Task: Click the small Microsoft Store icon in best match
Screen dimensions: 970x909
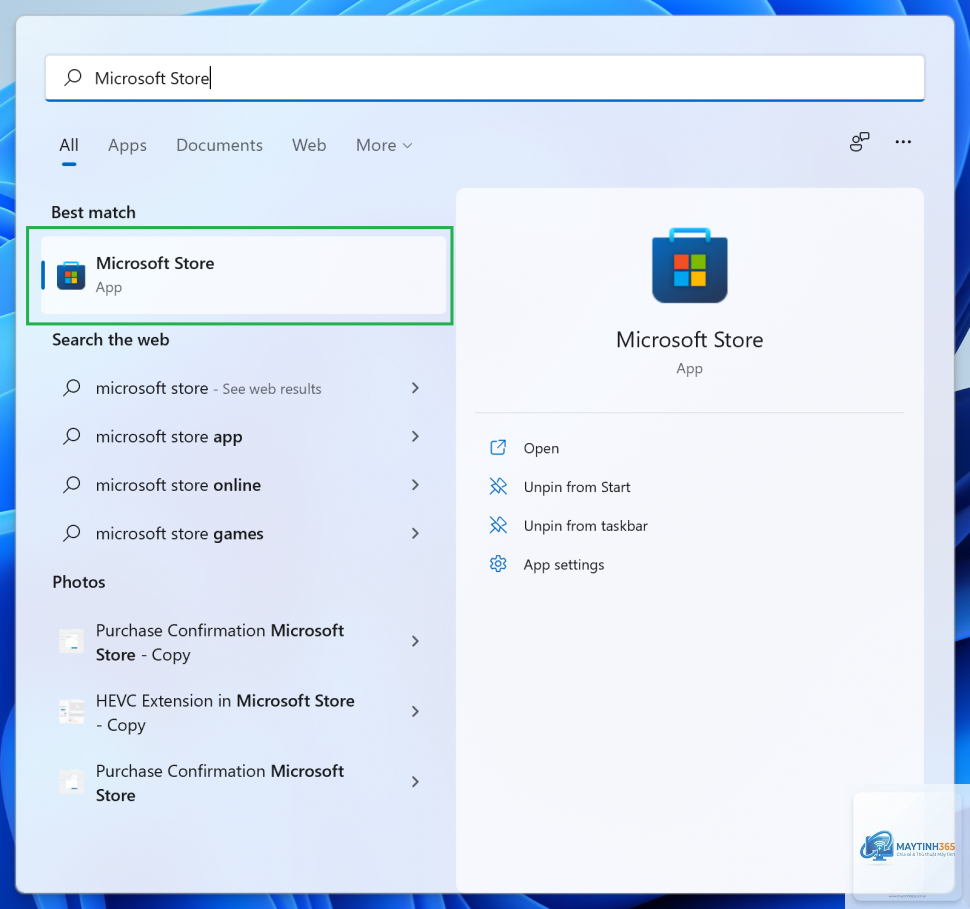Action: point(71,275)
